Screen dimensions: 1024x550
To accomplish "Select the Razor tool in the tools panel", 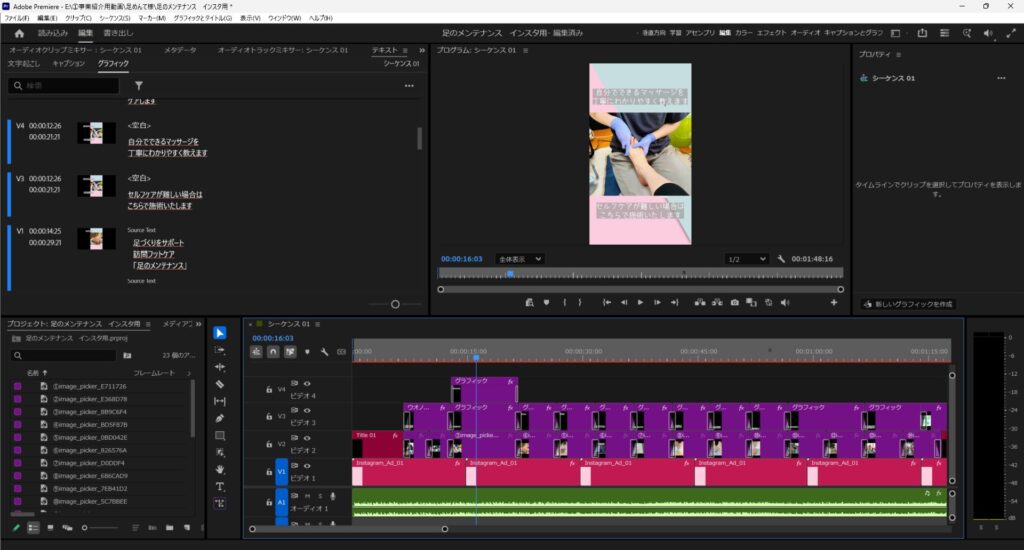I will 220,384.
